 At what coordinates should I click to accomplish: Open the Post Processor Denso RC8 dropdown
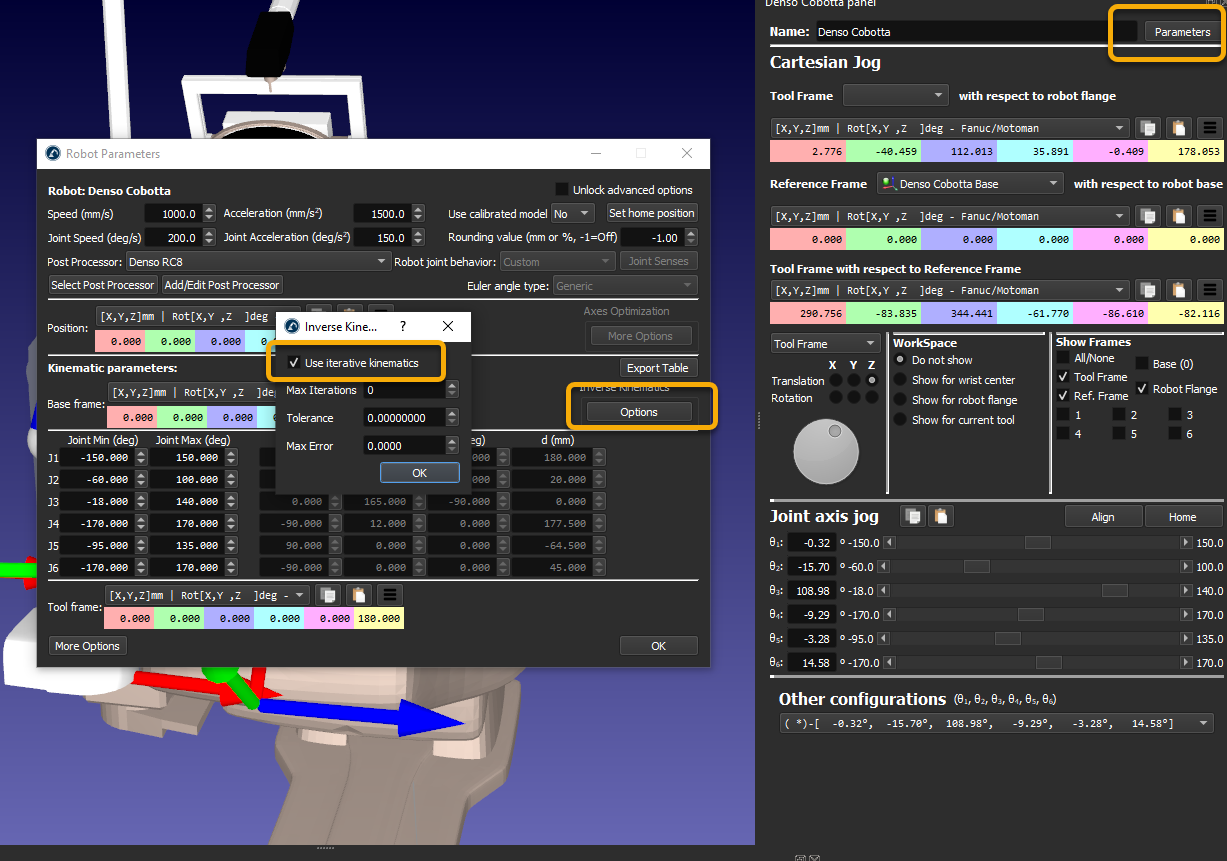click(x=258, y=261)
